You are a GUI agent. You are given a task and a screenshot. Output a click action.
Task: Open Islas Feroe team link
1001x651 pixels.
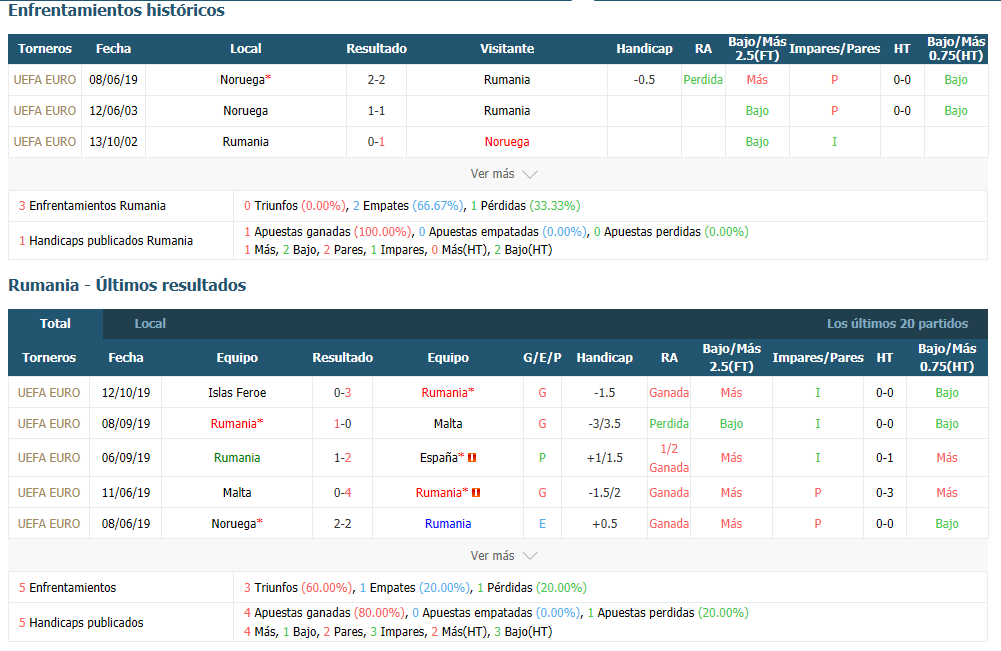click(x=237, y=393)
